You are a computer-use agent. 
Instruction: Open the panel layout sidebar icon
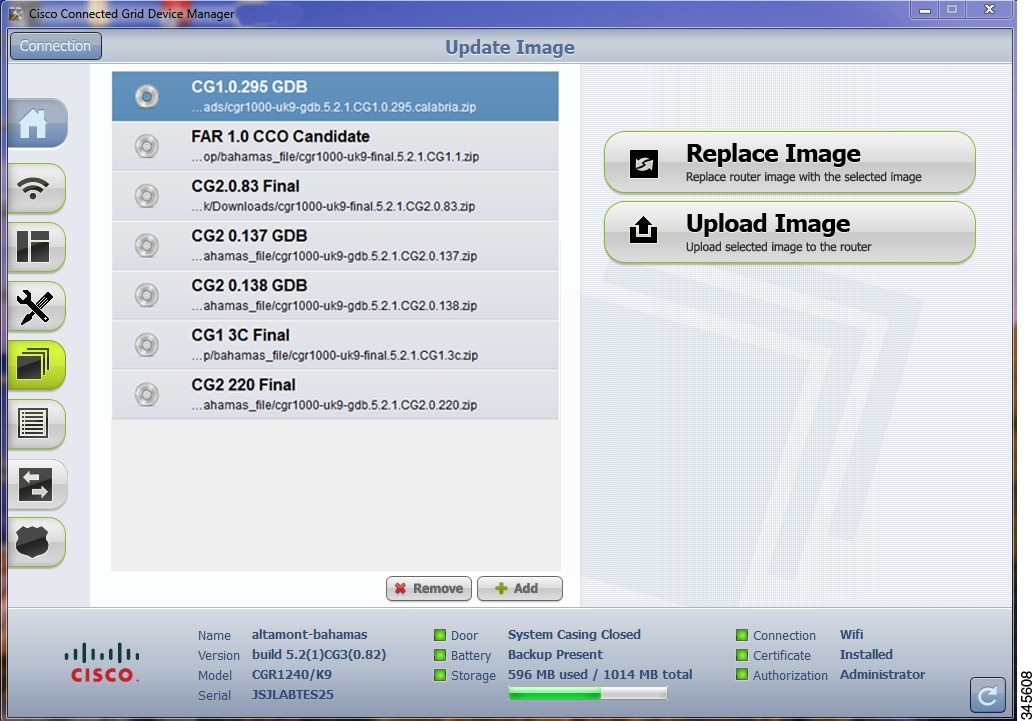pos(37,247)
